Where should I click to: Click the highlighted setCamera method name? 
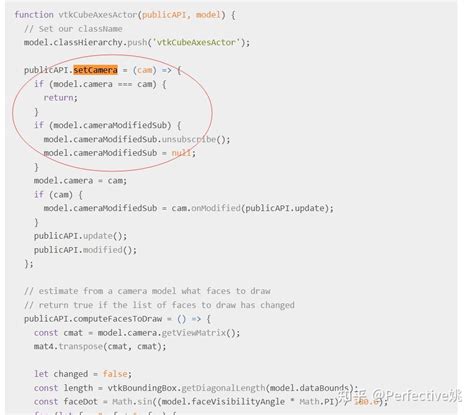tap(95, 70)
